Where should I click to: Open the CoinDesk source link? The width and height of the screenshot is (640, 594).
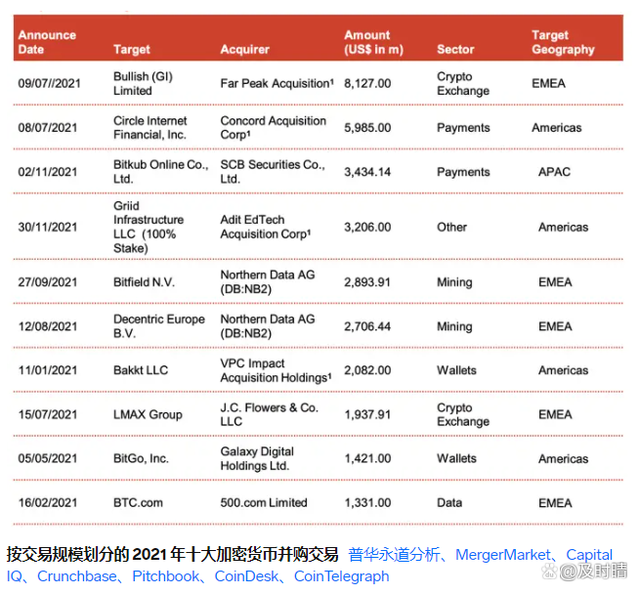(x=247, y=576)
